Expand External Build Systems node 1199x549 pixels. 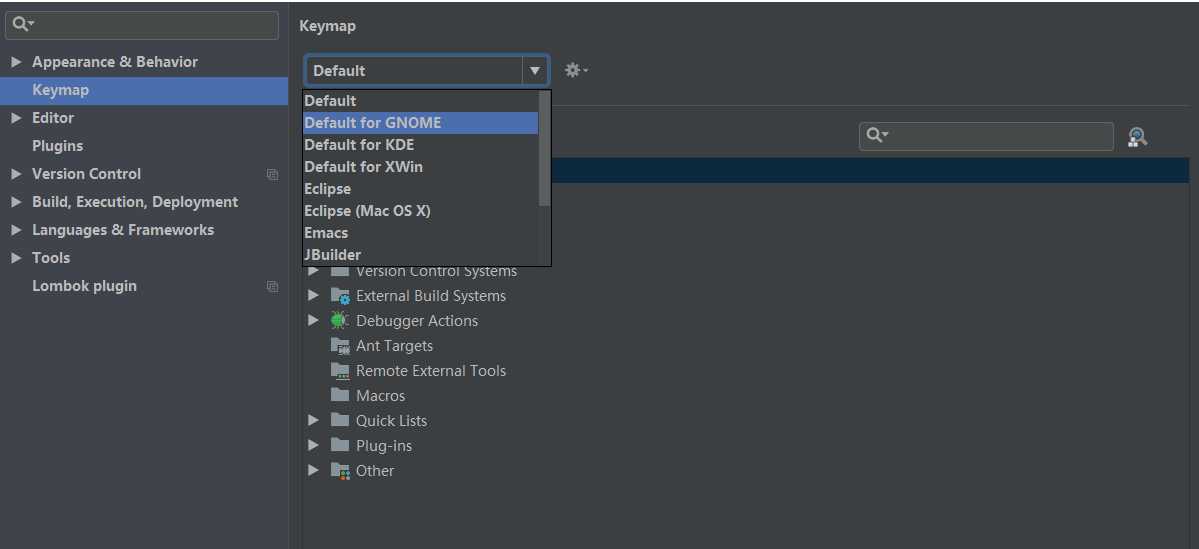(x=313, y=295)
